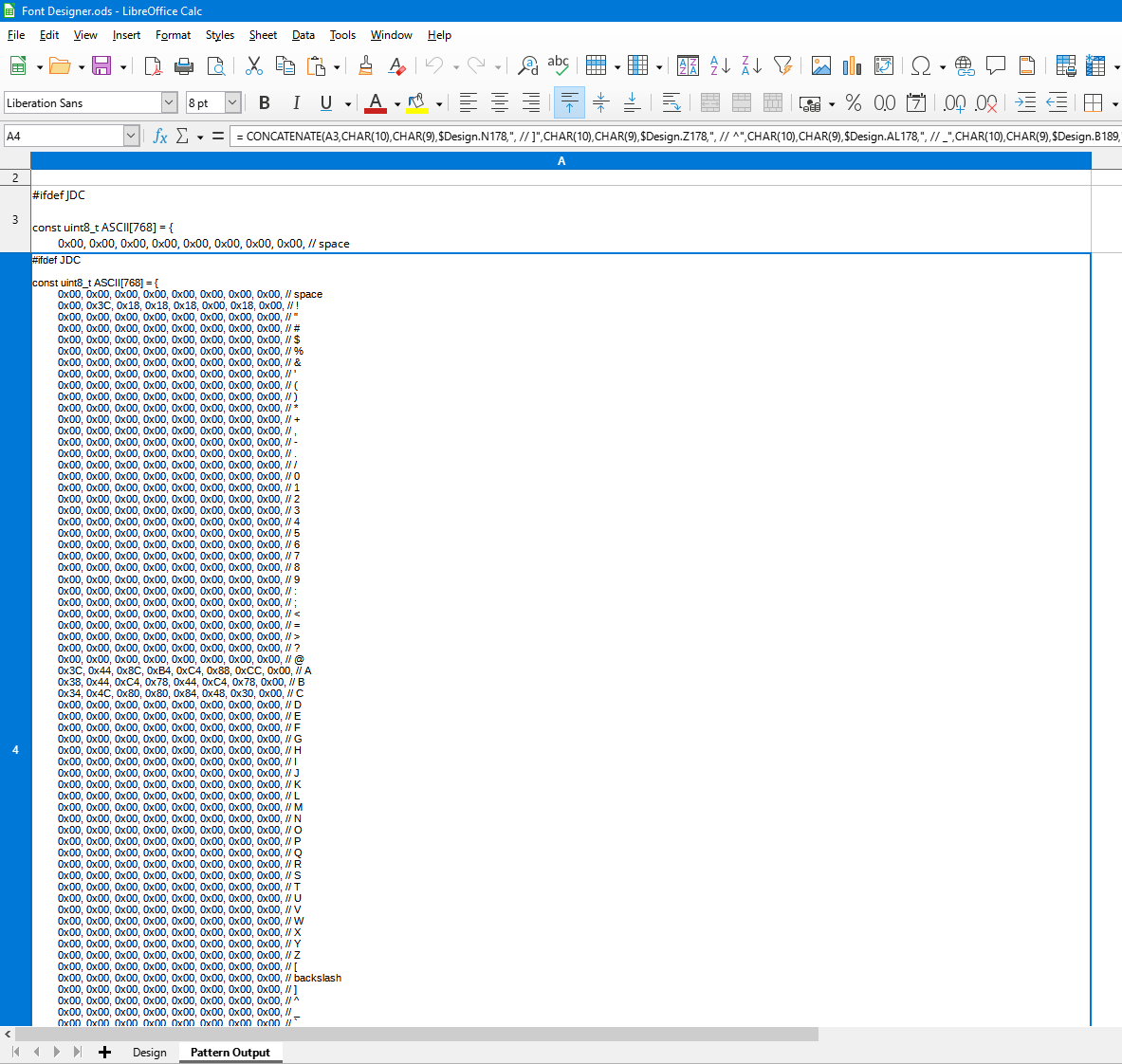Toggle bold formatting
1122x1064 pixels.
point(264,103)
